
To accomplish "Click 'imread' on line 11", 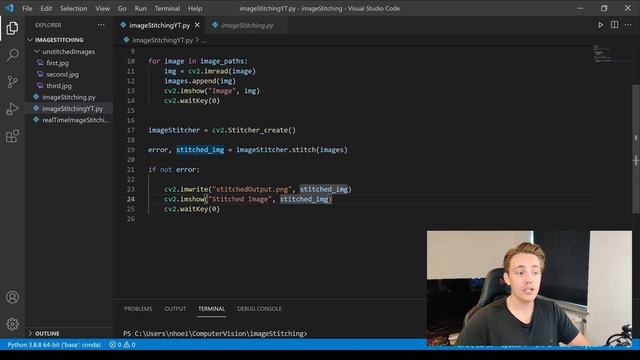I will [216, 71].
